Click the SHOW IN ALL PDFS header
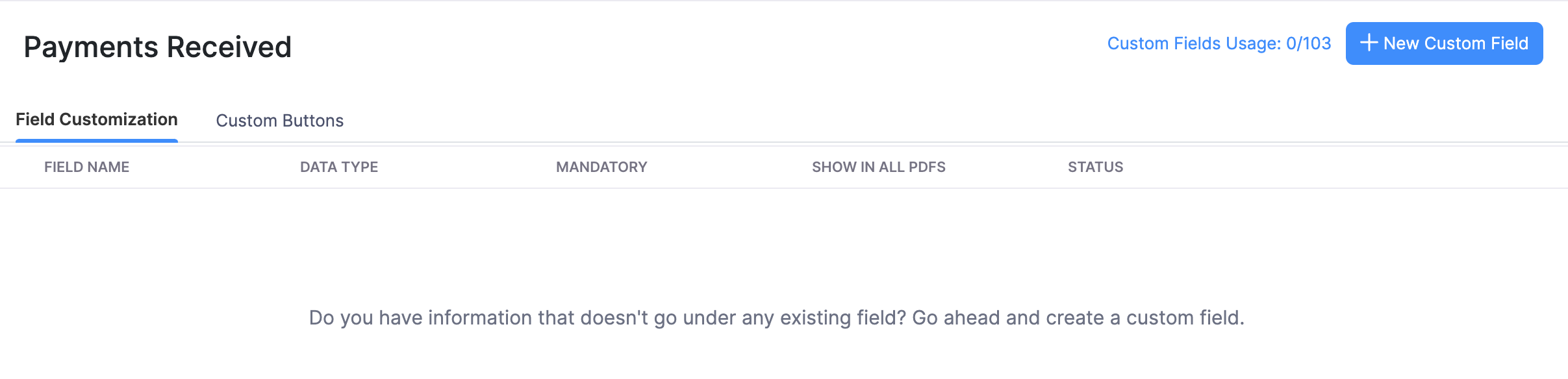The height and width of the screenshot is (379, 1568). (879, 167)
